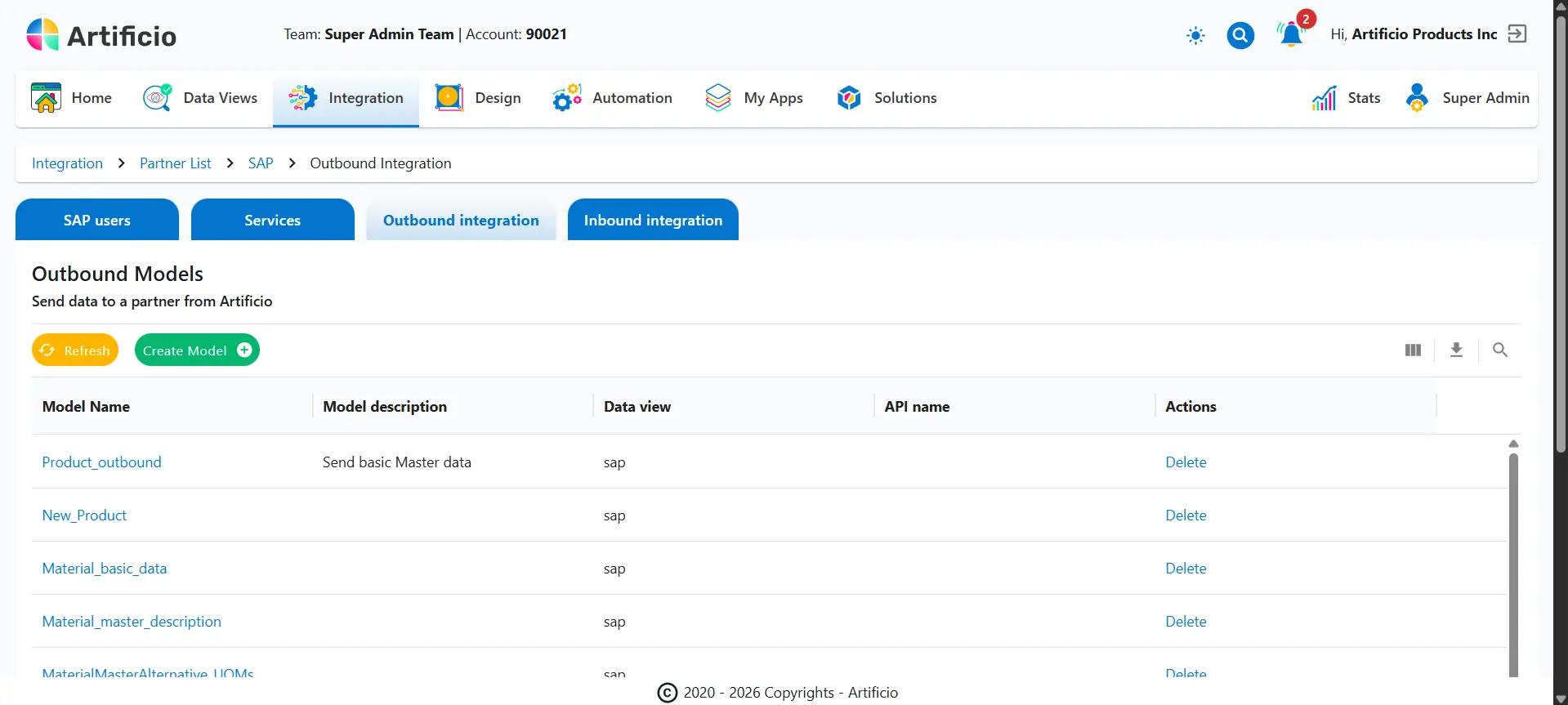
Task: Open the notifications bell
Action: click(1291, 35)
